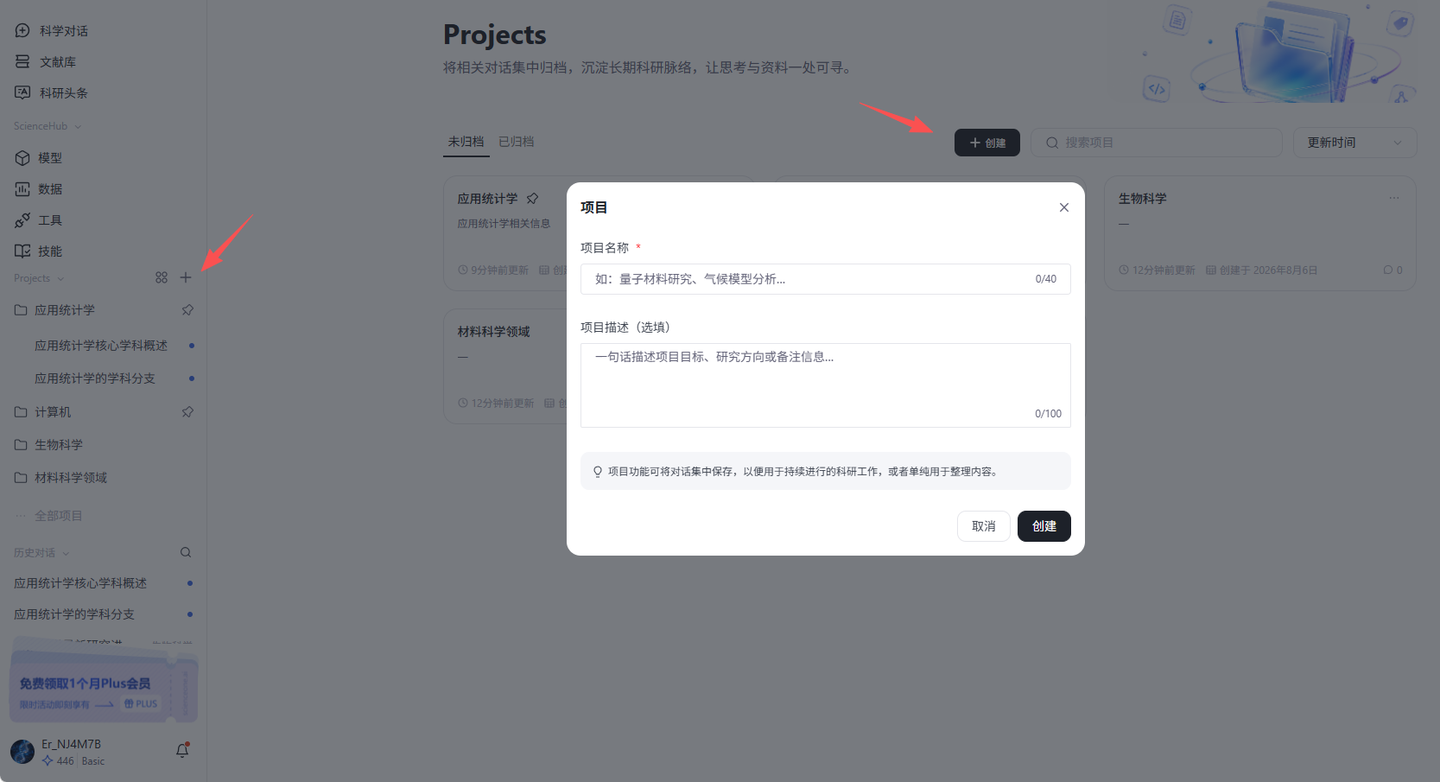Open 应用统计学核心学科概述 in the history list
The image size is (1440, 782).
(x=80, y=583)
